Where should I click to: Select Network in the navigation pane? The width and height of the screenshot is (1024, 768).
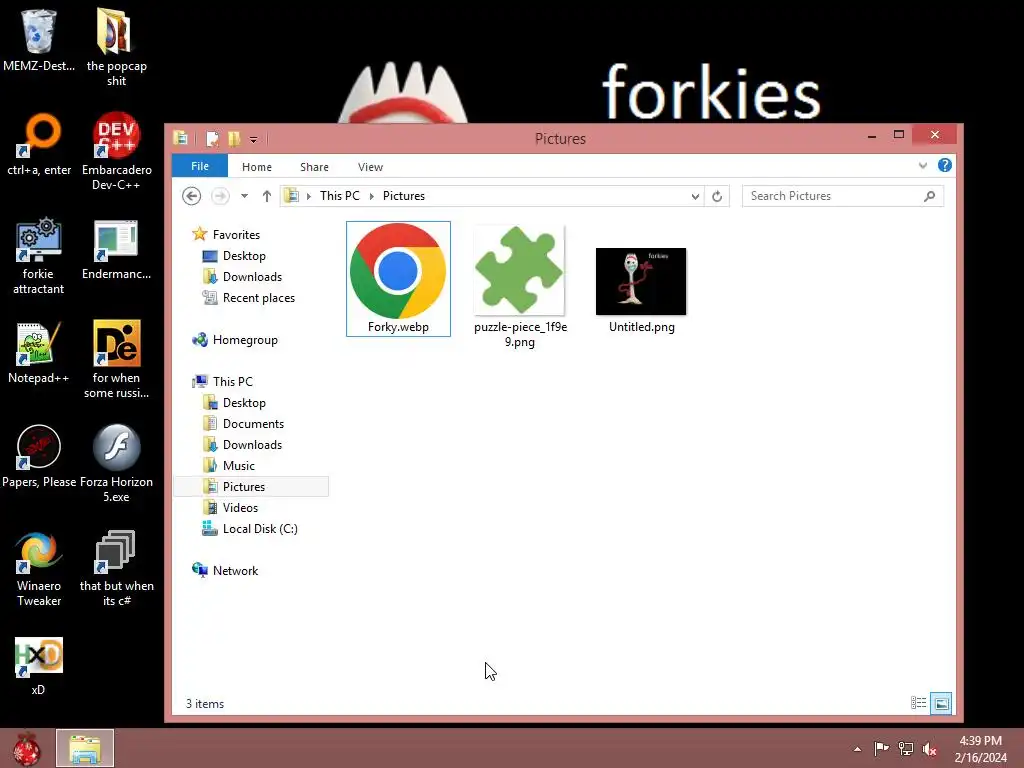(225, 571)
